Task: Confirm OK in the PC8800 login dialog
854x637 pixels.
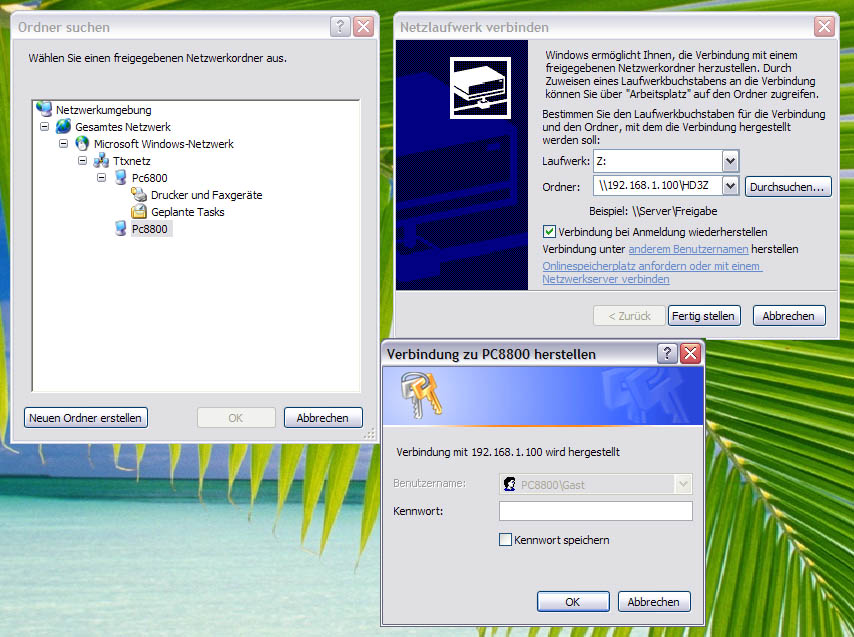Action: pos(573,602)
